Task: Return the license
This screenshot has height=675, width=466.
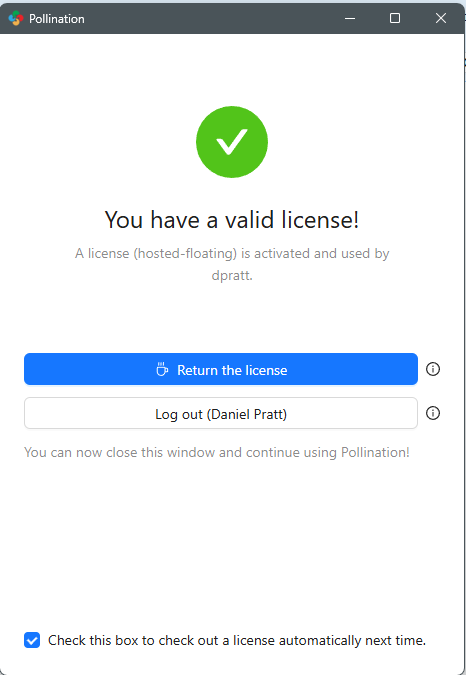Action: (221, 369)
